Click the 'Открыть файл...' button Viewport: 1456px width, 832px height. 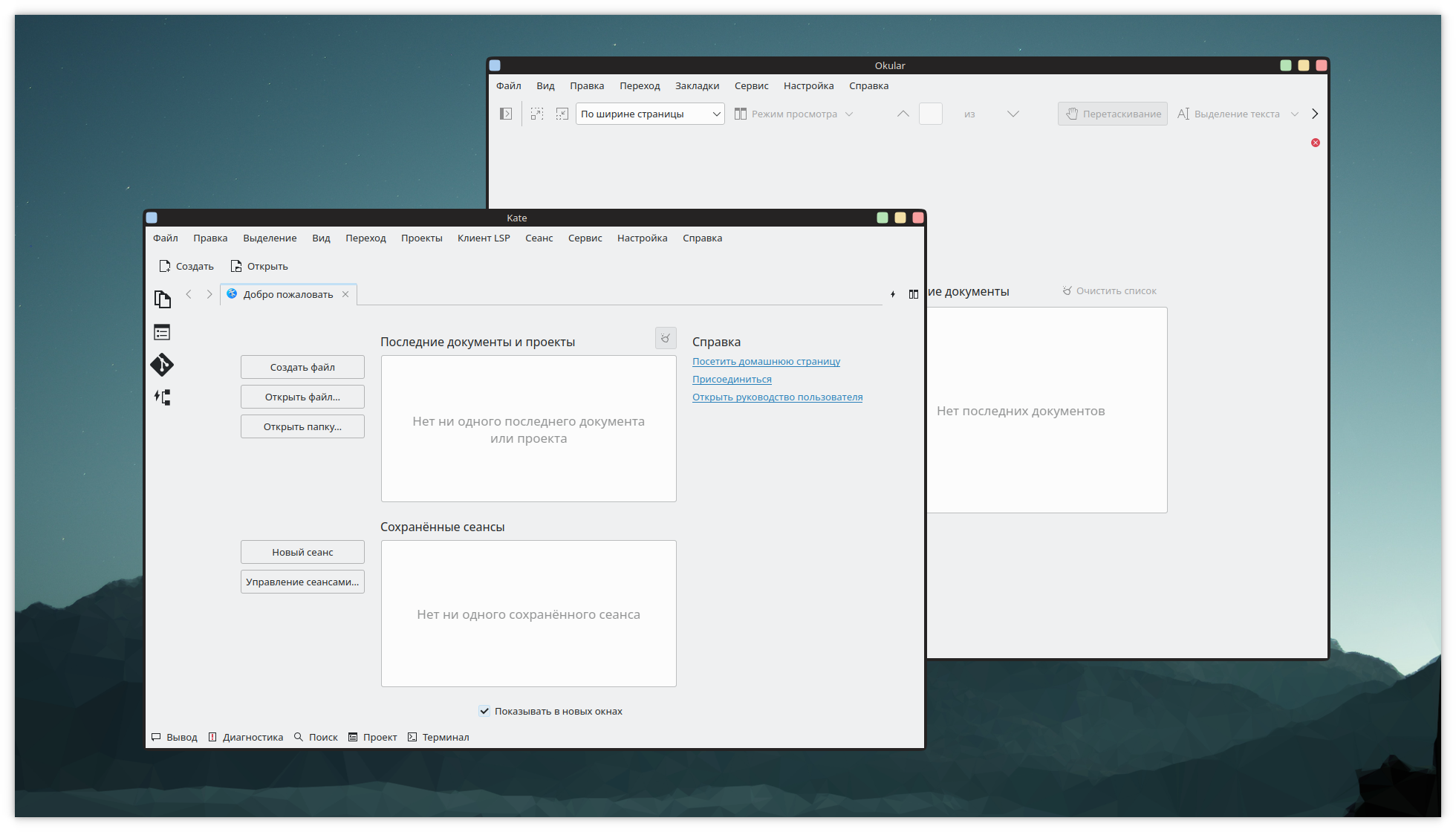(302, 397)
